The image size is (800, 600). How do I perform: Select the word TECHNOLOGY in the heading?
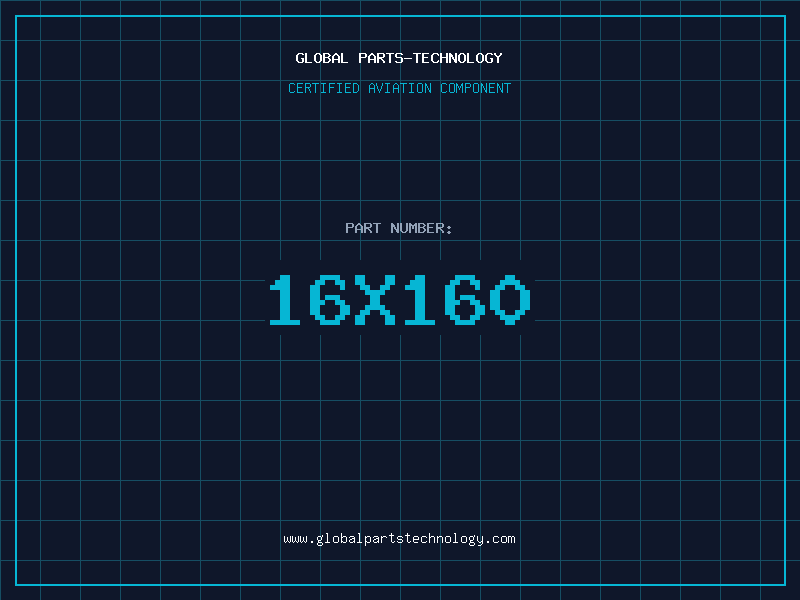pos(458,58)
